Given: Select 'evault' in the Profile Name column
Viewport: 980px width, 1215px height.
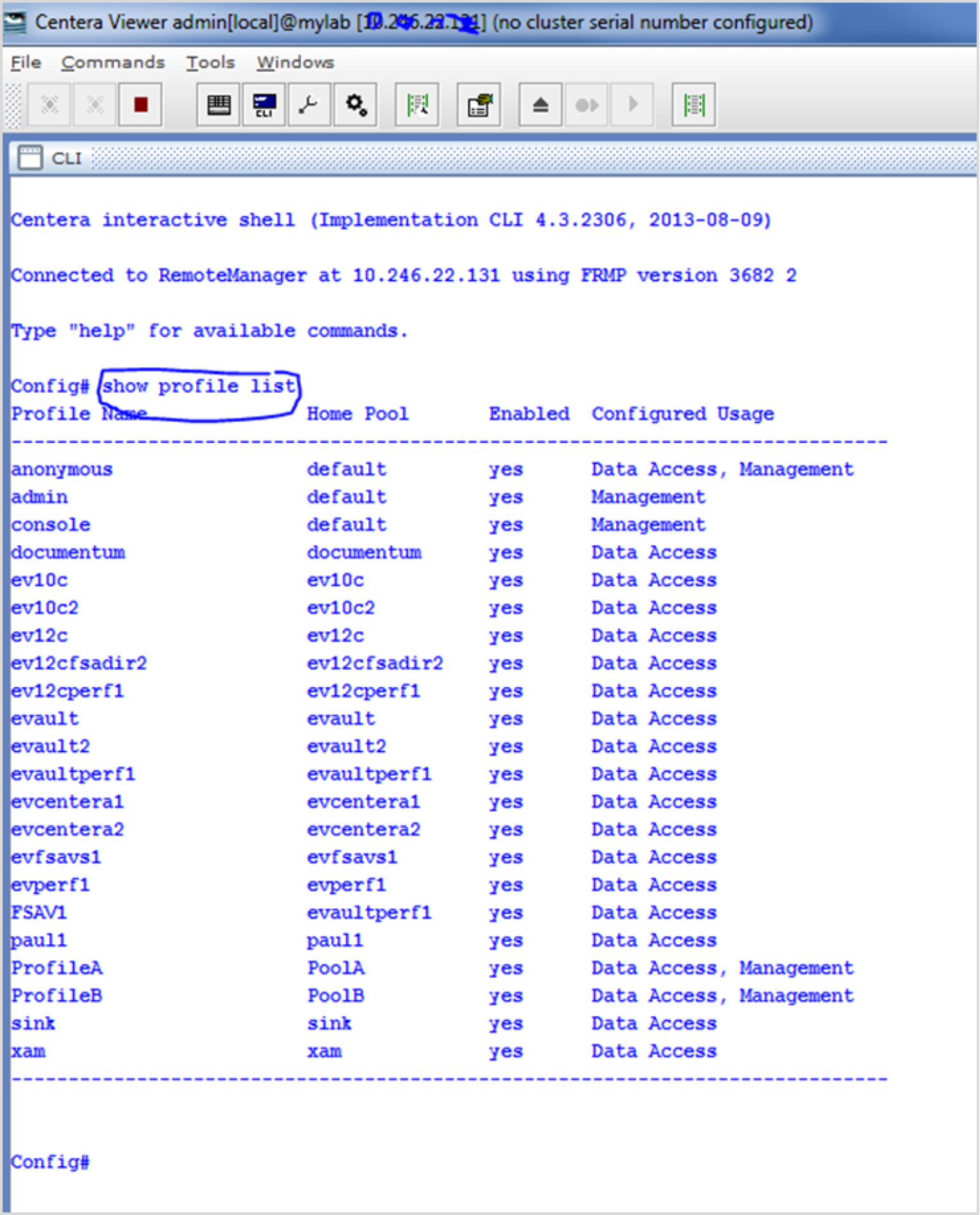Looking at the screenshot, I should pos(45,718).
